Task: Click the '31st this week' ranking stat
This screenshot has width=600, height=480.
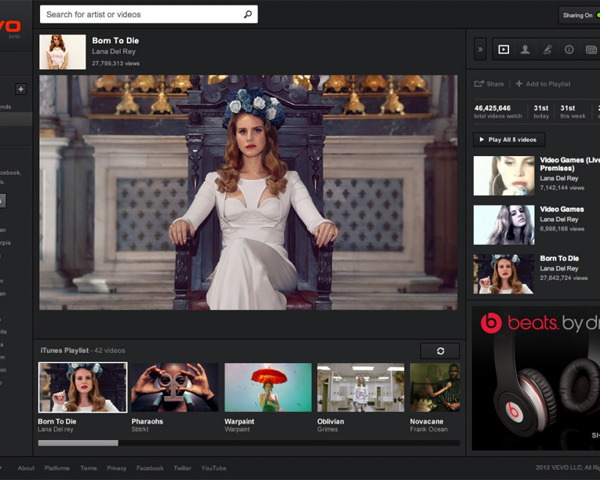Action: [x=573, y=112]
